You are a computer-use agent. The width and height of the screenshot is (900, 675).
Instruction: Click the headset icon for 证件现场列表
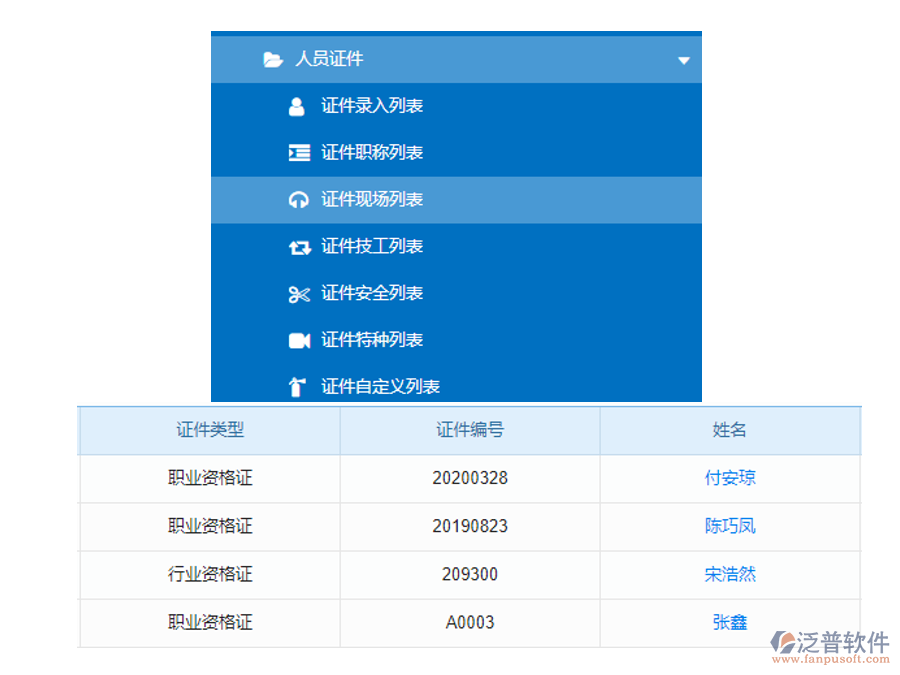(298, 200)
